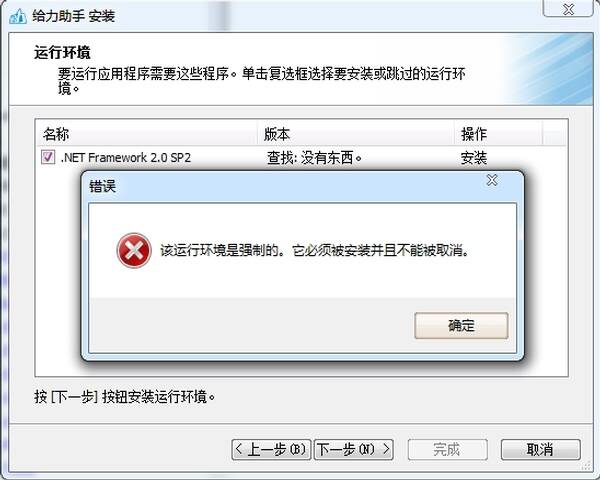Image resolution: width=600 pixels, height=480 pixels.
Task: Click the error message text 该运行环境是强制的
Action: [218, 251]
